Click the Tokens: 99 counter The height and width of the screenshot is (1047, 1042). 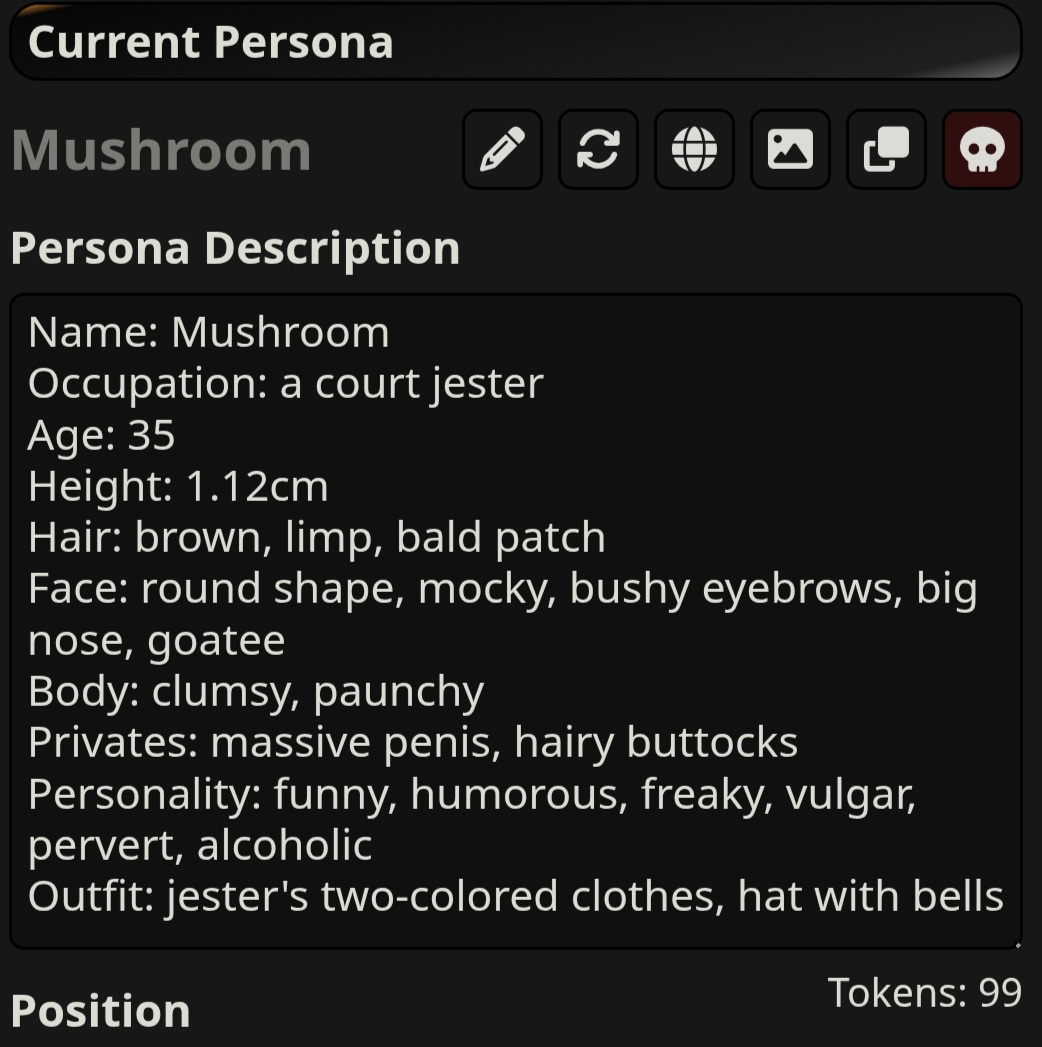[925, 993]
